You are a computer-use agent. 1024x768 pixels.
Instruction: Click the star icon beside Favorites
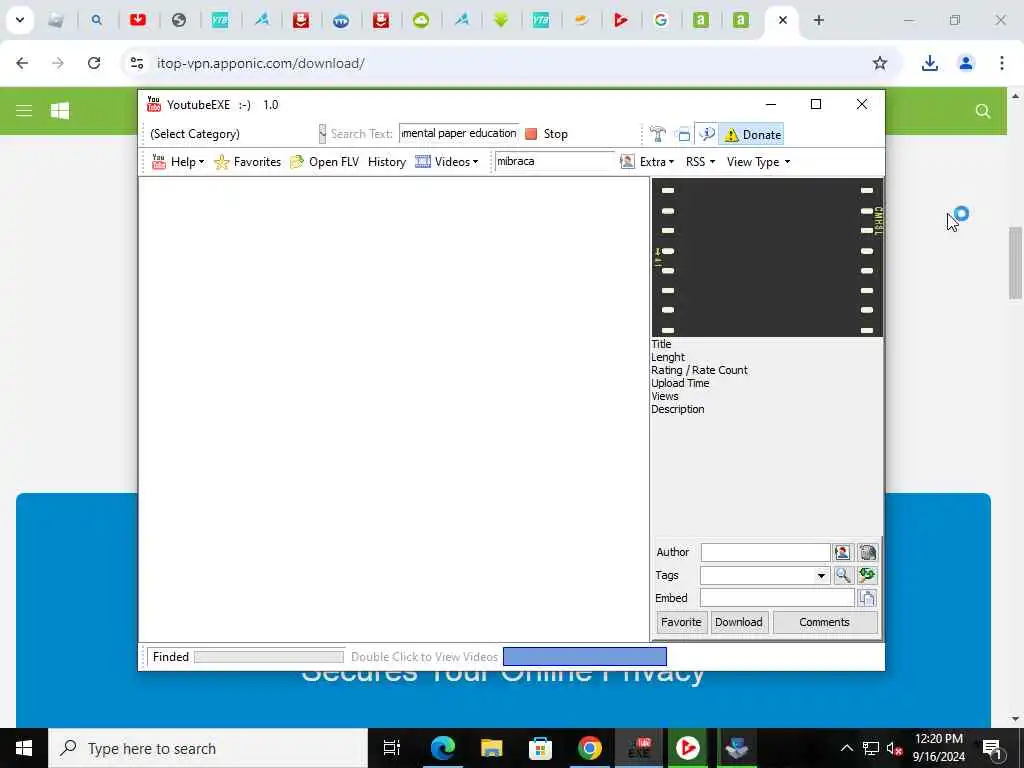tap(221, 162)
